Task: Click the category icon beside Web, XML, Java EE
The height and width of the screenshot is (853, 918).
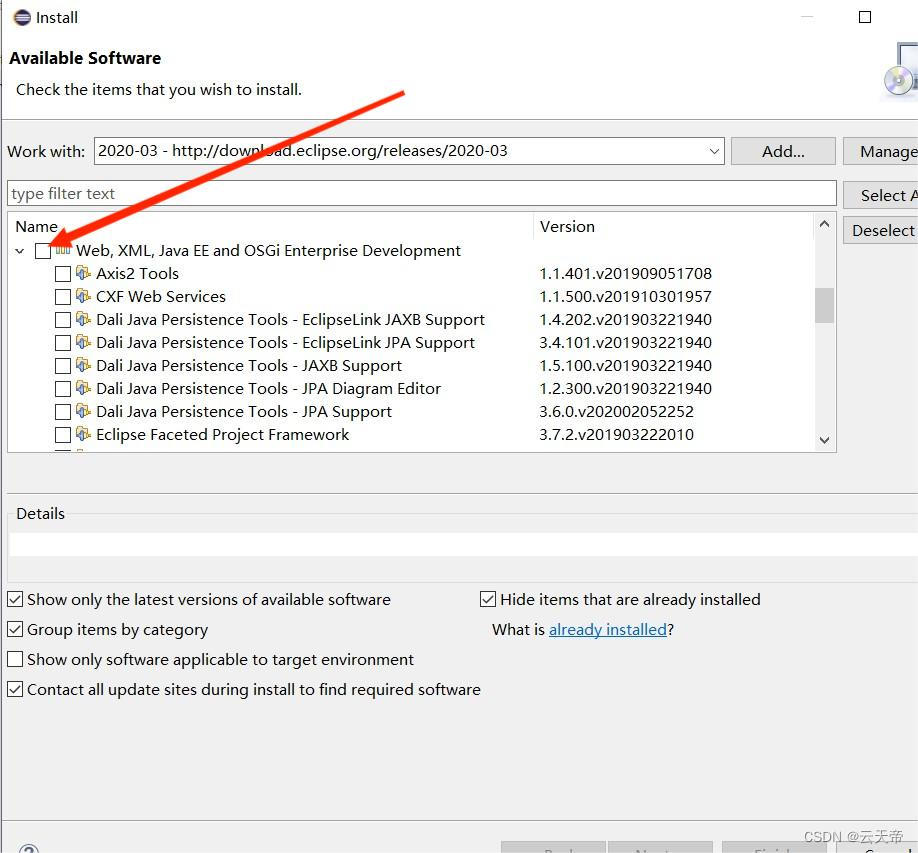Action: pos(63,250)
